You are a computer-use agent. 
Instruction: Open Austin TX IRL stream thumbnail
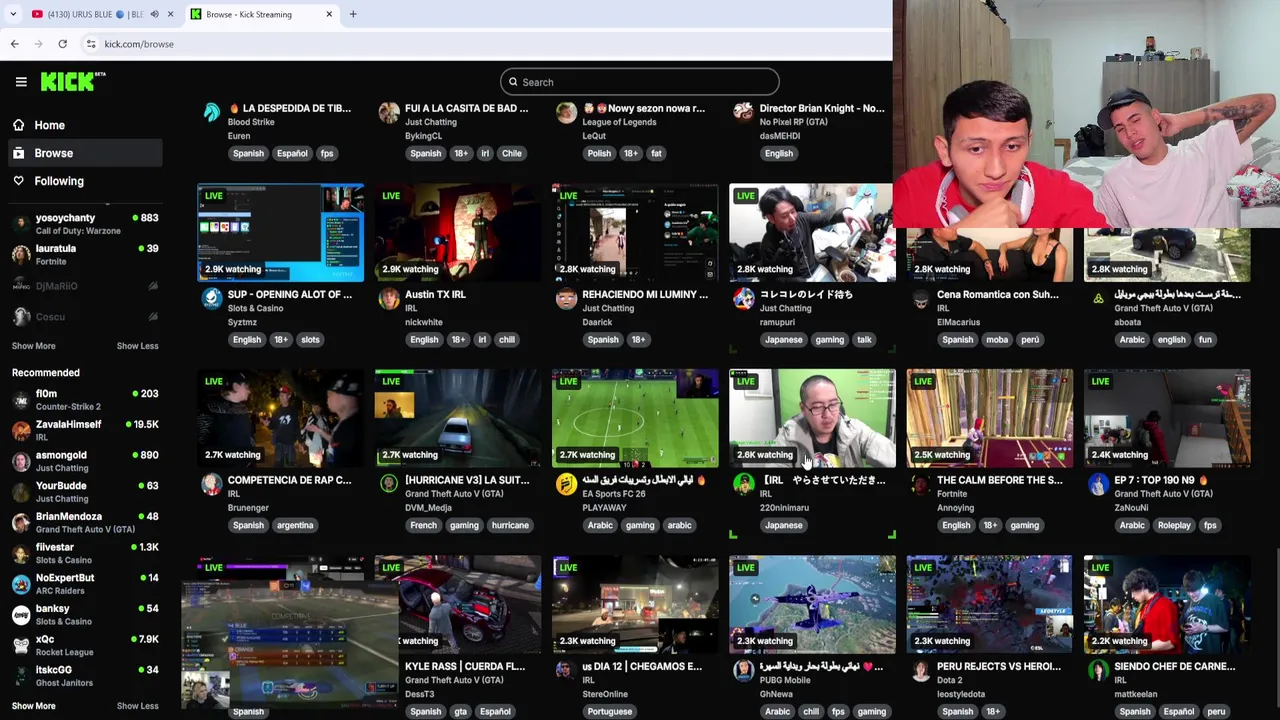click(458, 231)
